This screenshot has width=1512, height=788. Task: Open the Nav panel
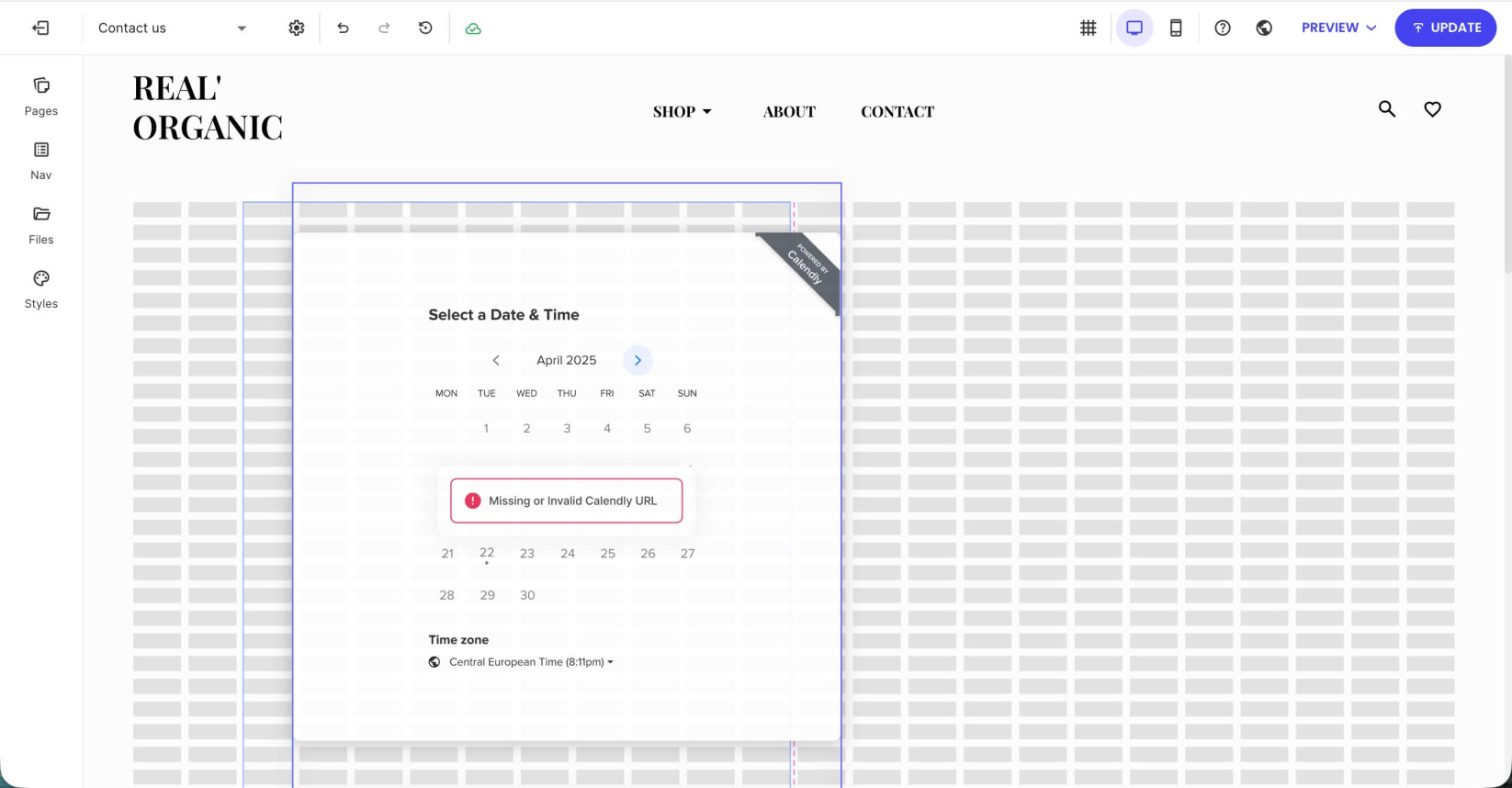(x=41, y=161)
